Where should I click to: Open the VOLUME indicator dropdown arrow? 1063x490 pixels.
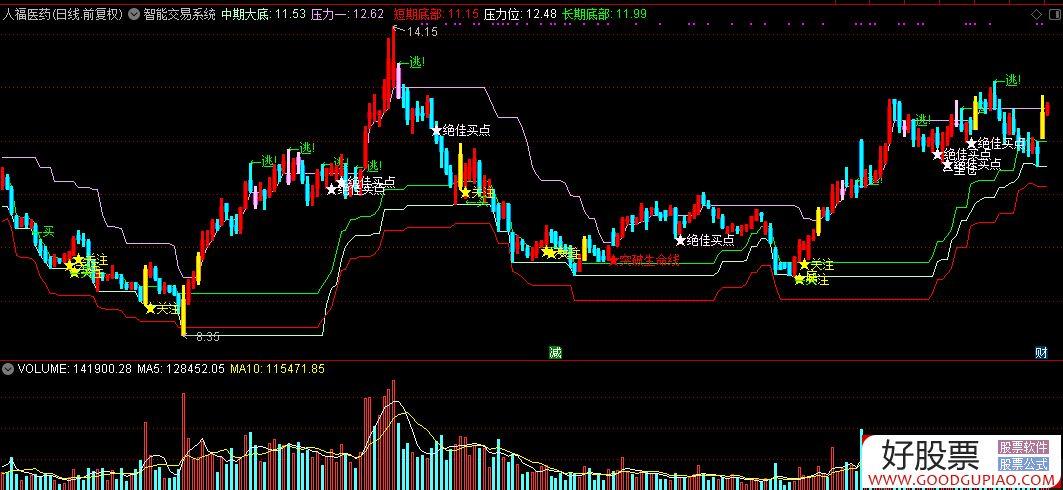coord(7,369)
